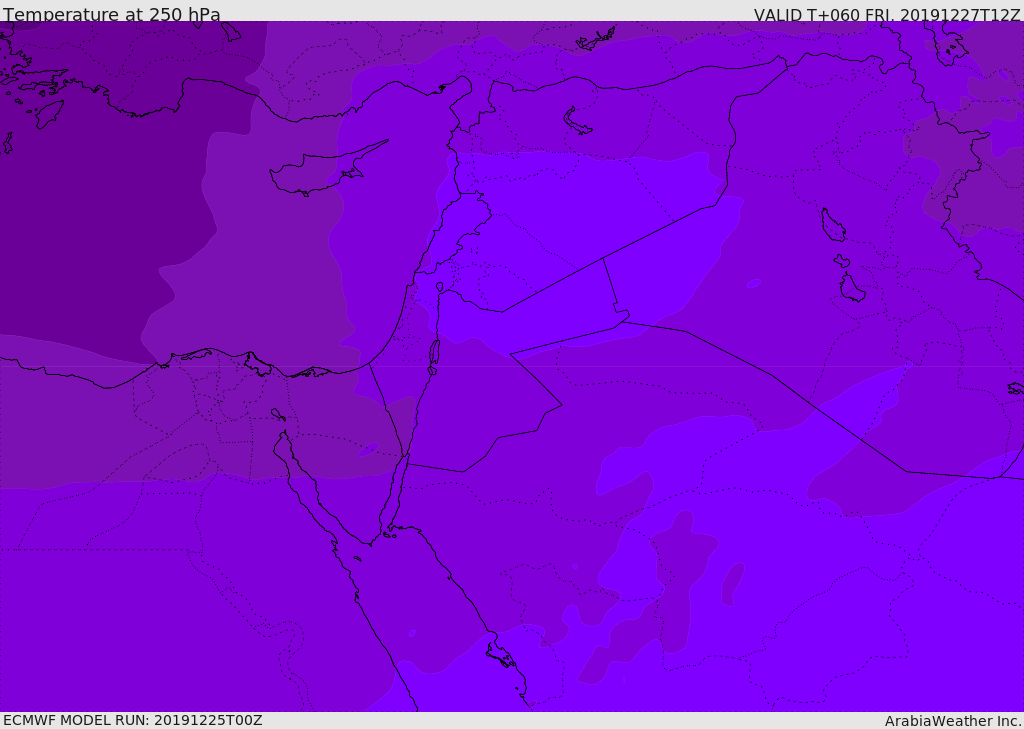Click the 'ArabiaWeather Inc' credit text
This screenshot has width=1024, height=729.
click(952, 721)
